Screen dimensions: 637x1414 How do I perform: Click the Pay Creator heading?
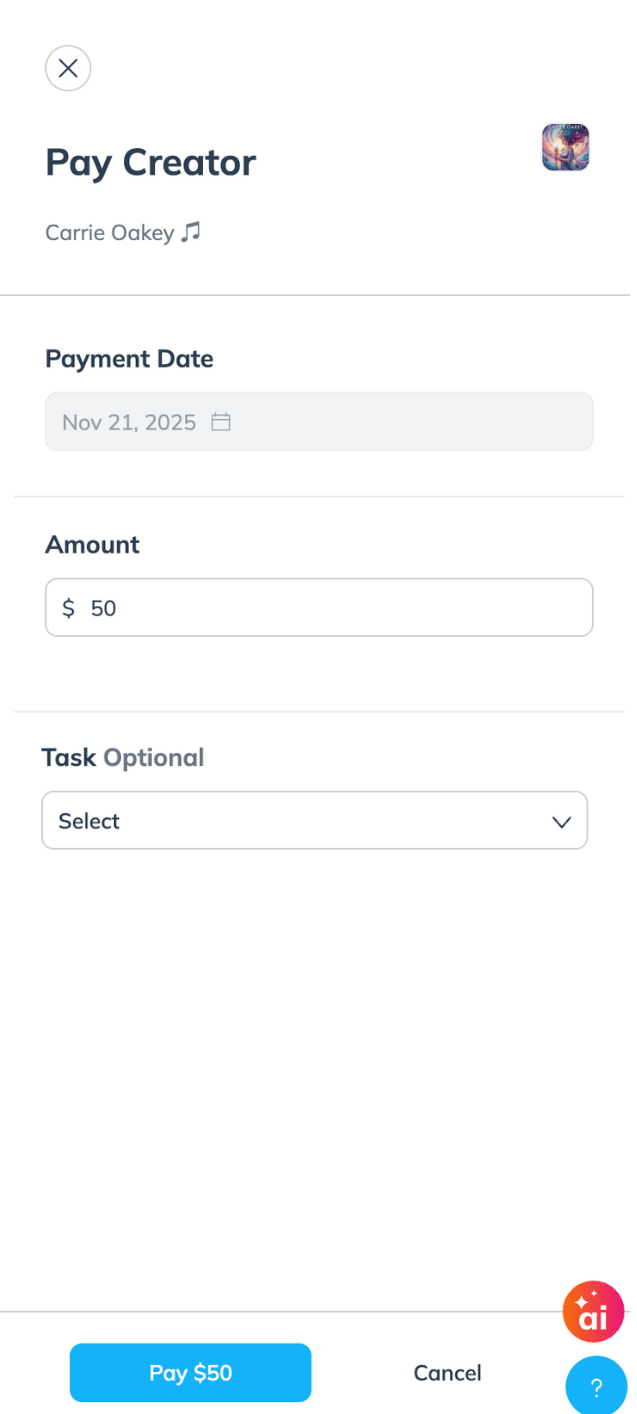pos(150,162)
